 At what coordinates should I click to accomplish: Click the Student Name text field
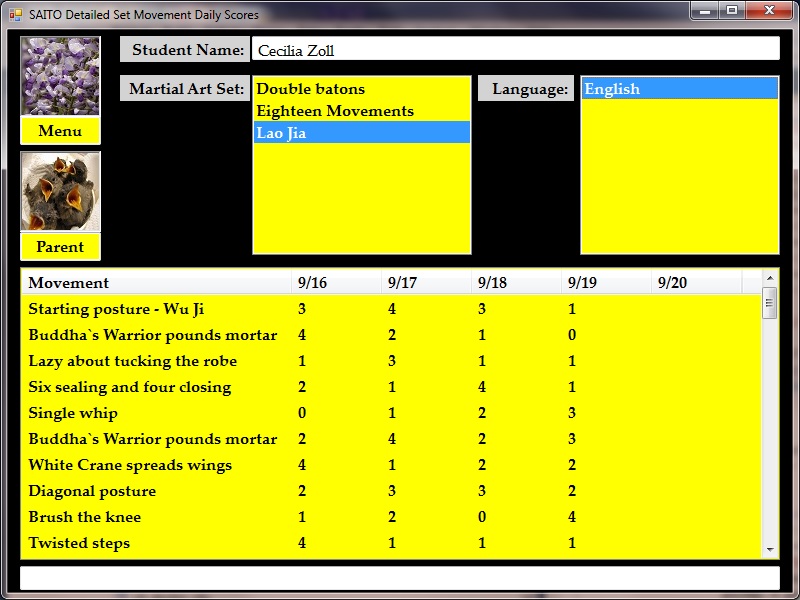515,50
